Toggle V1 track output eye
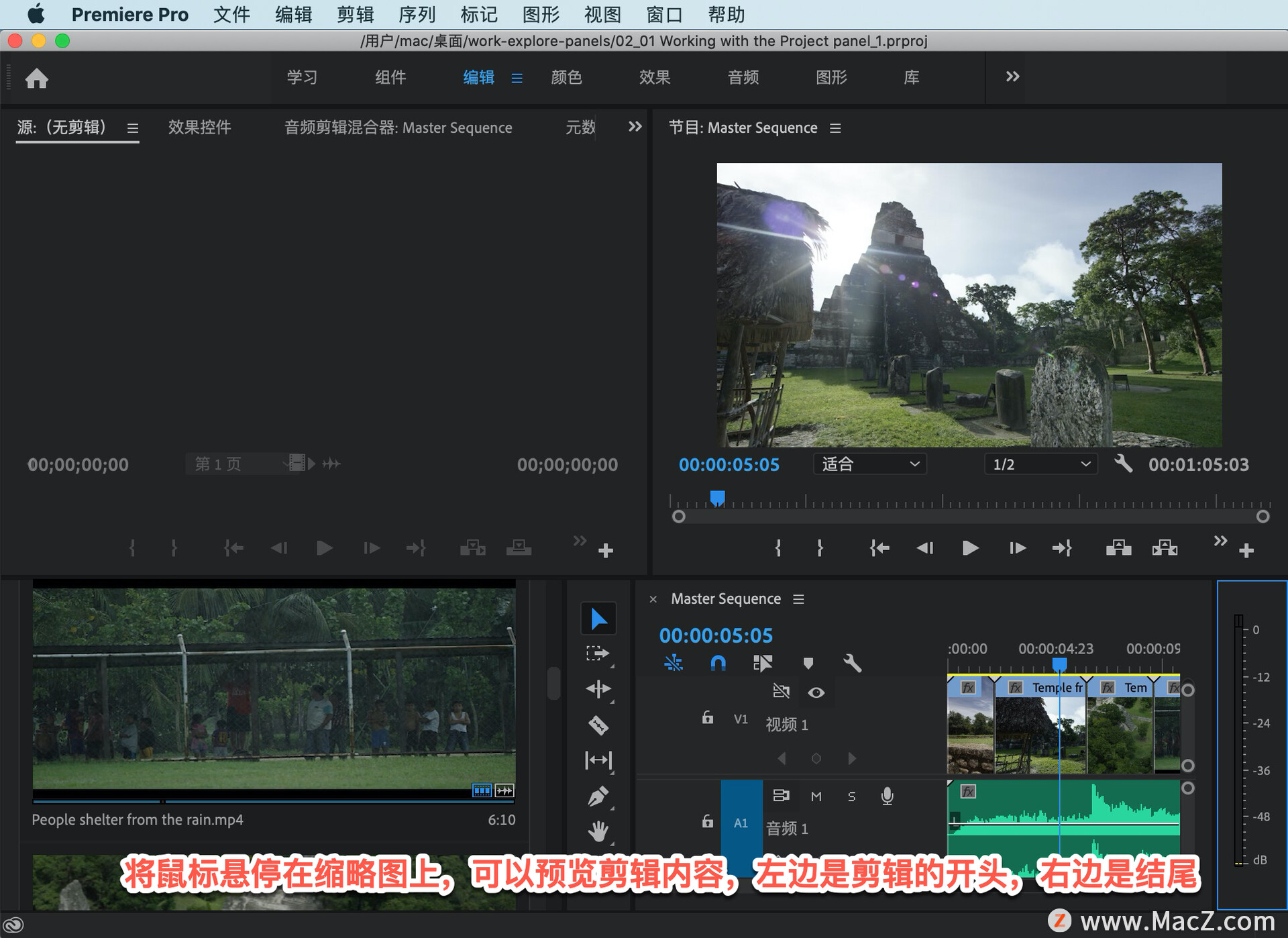Image resolution: width=1288 pixels, height=938 pixels. click(816, 692)
